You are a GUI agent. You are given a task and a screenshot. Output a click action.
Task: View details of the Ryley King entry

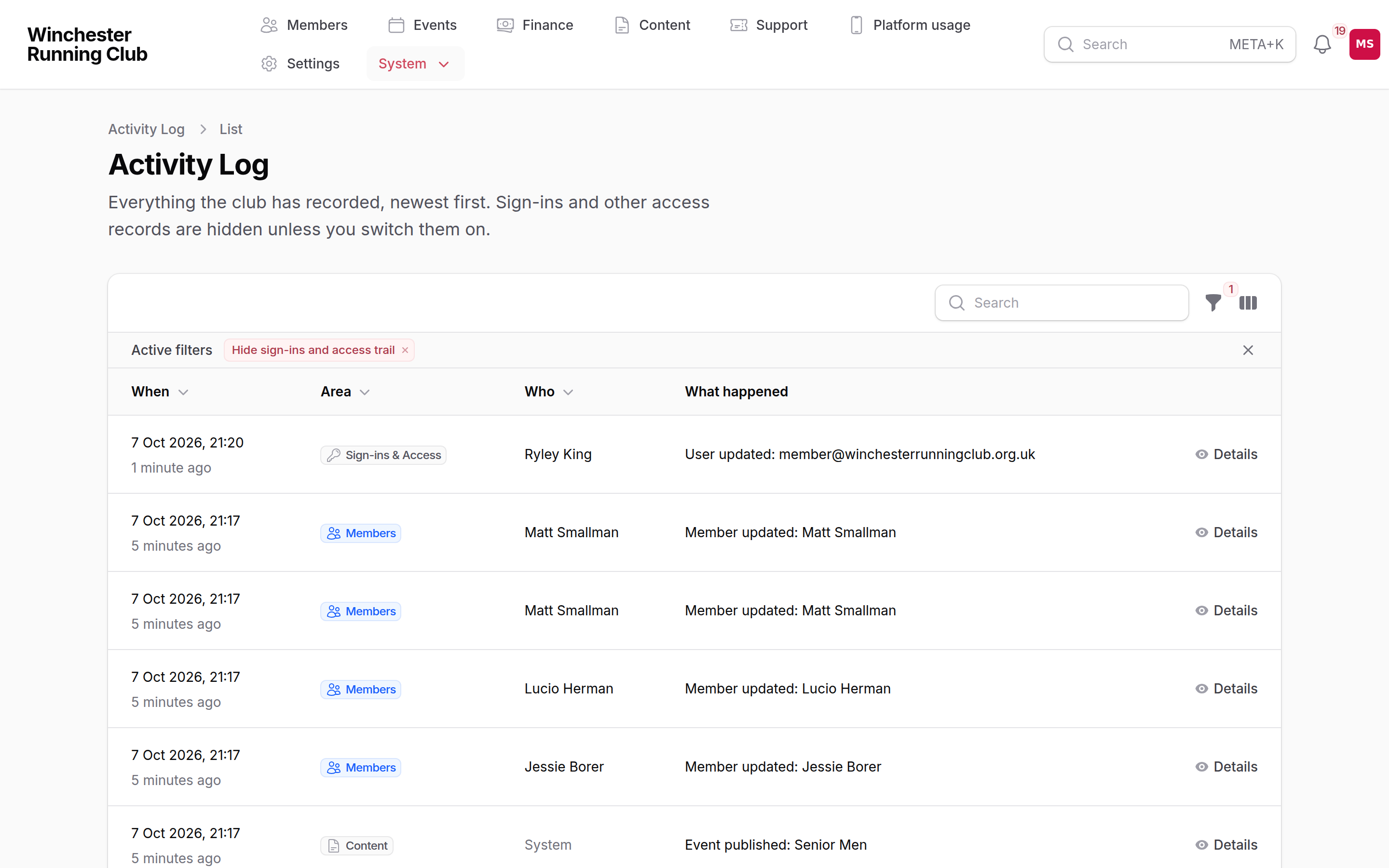pos(1226,454)
